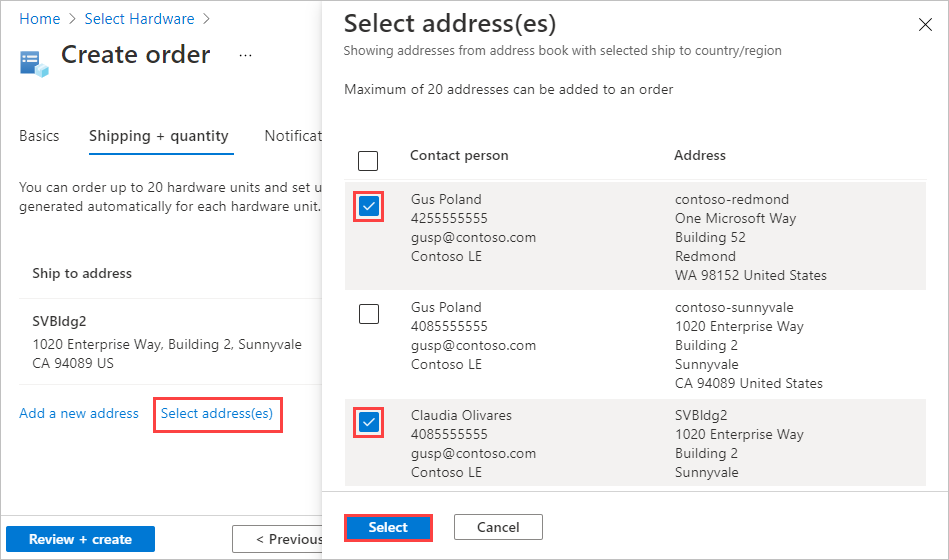The height and width of the screenshot is (560, 949).
Task: Go back with the Previous button
Action: (277, 539)
